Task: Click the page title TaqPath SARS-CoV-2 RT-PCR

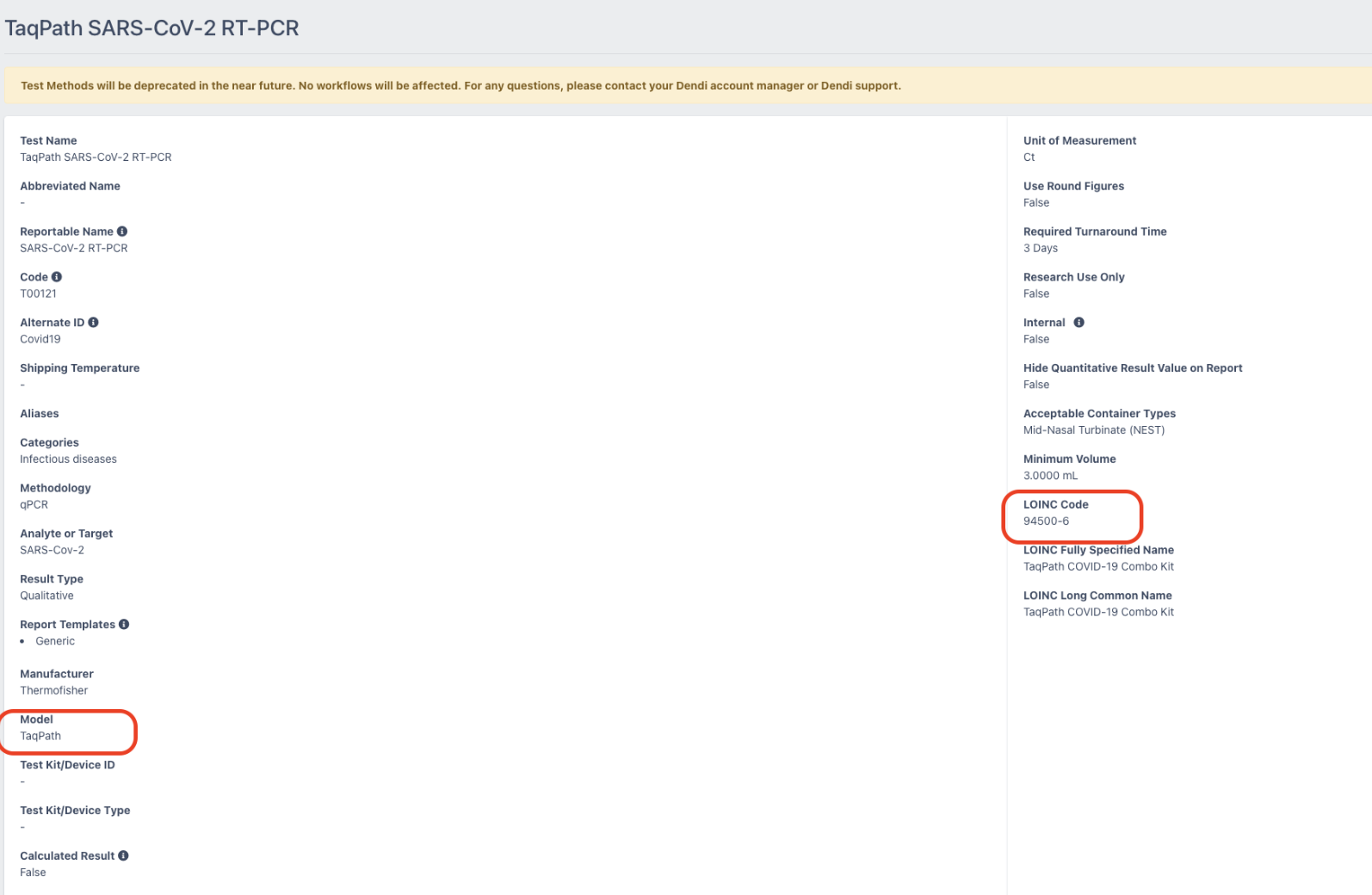Action: [x=152, y=28]
